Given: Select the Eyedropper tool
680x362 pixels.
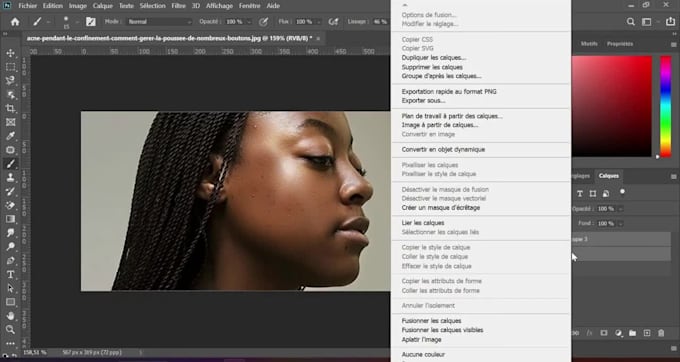Looking at the screenshot, I should coord(10,136).
